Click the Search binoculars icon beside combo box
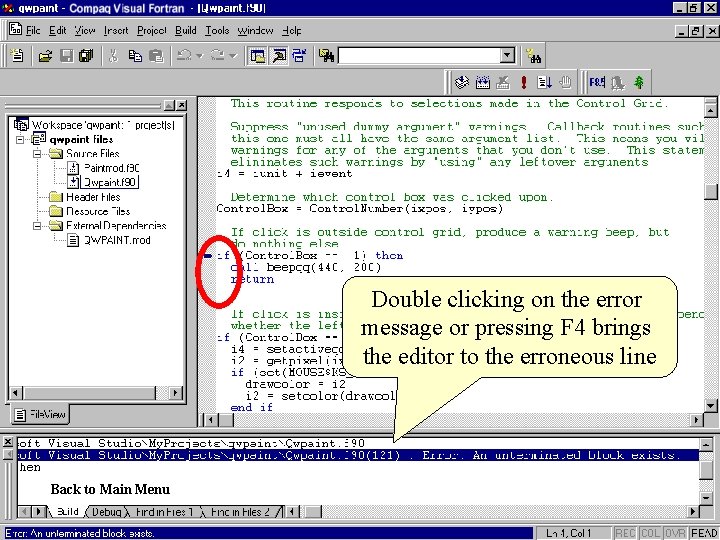The image size is (720, 540). [x=534, y=56]
